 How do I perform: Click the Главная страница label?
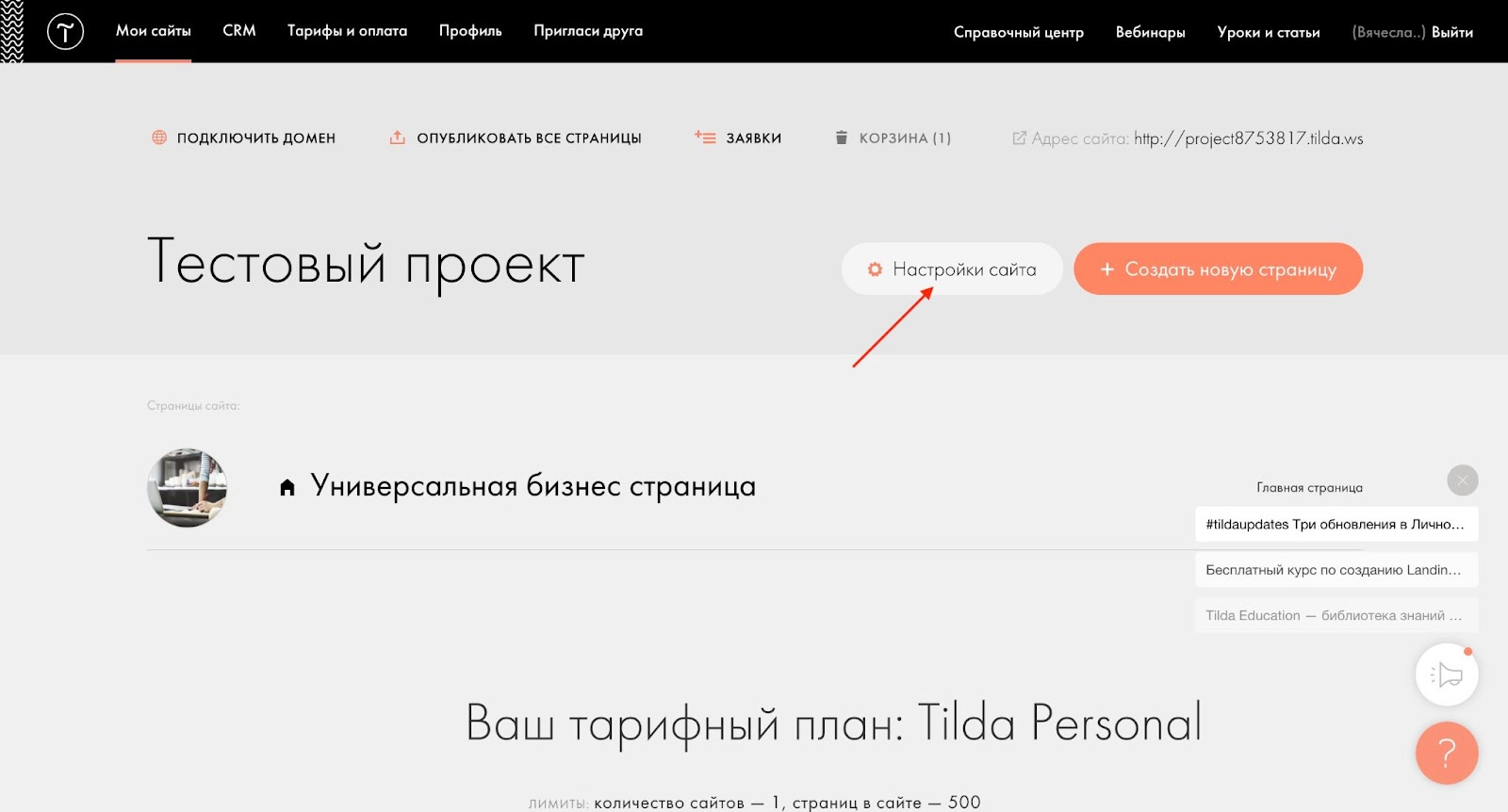(x=1309, y=488)
